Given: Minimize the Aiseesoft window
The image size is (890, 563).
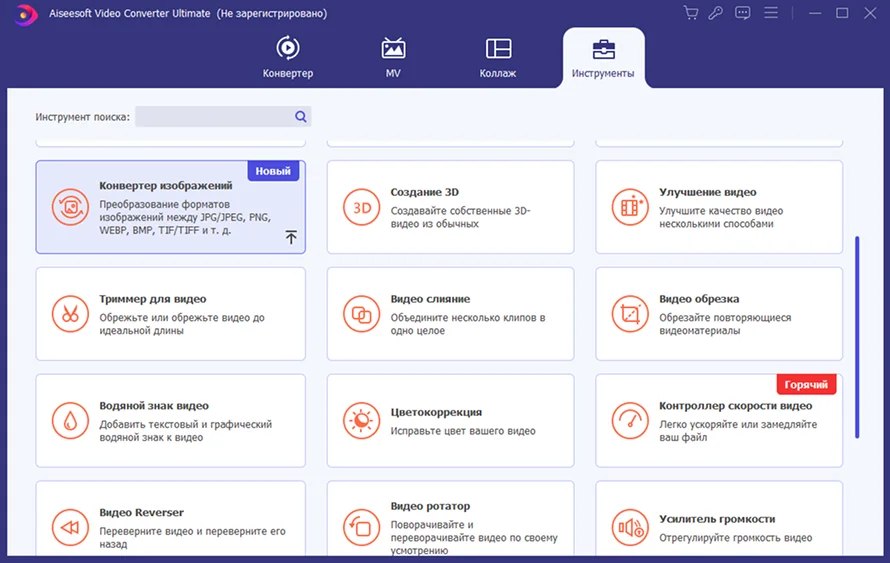Looking at the screenshot, I should click(815, 12).
